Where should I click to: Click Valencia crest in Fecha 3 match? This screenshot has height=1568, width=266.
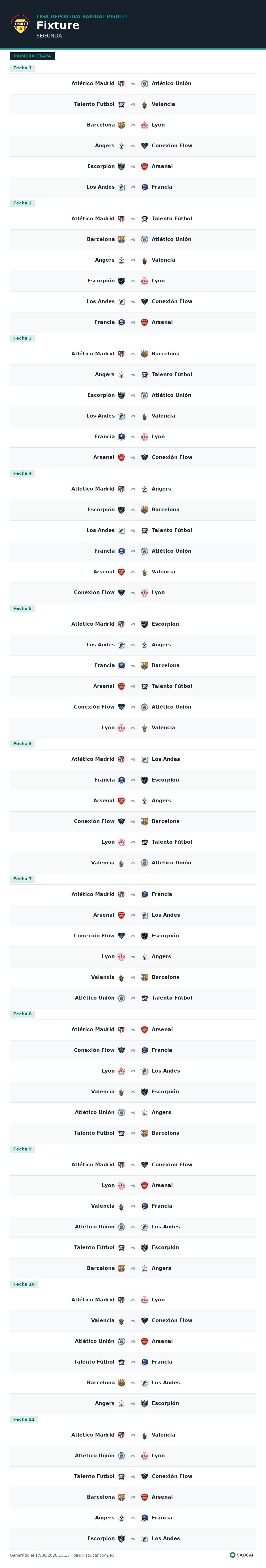click(145, 416)
